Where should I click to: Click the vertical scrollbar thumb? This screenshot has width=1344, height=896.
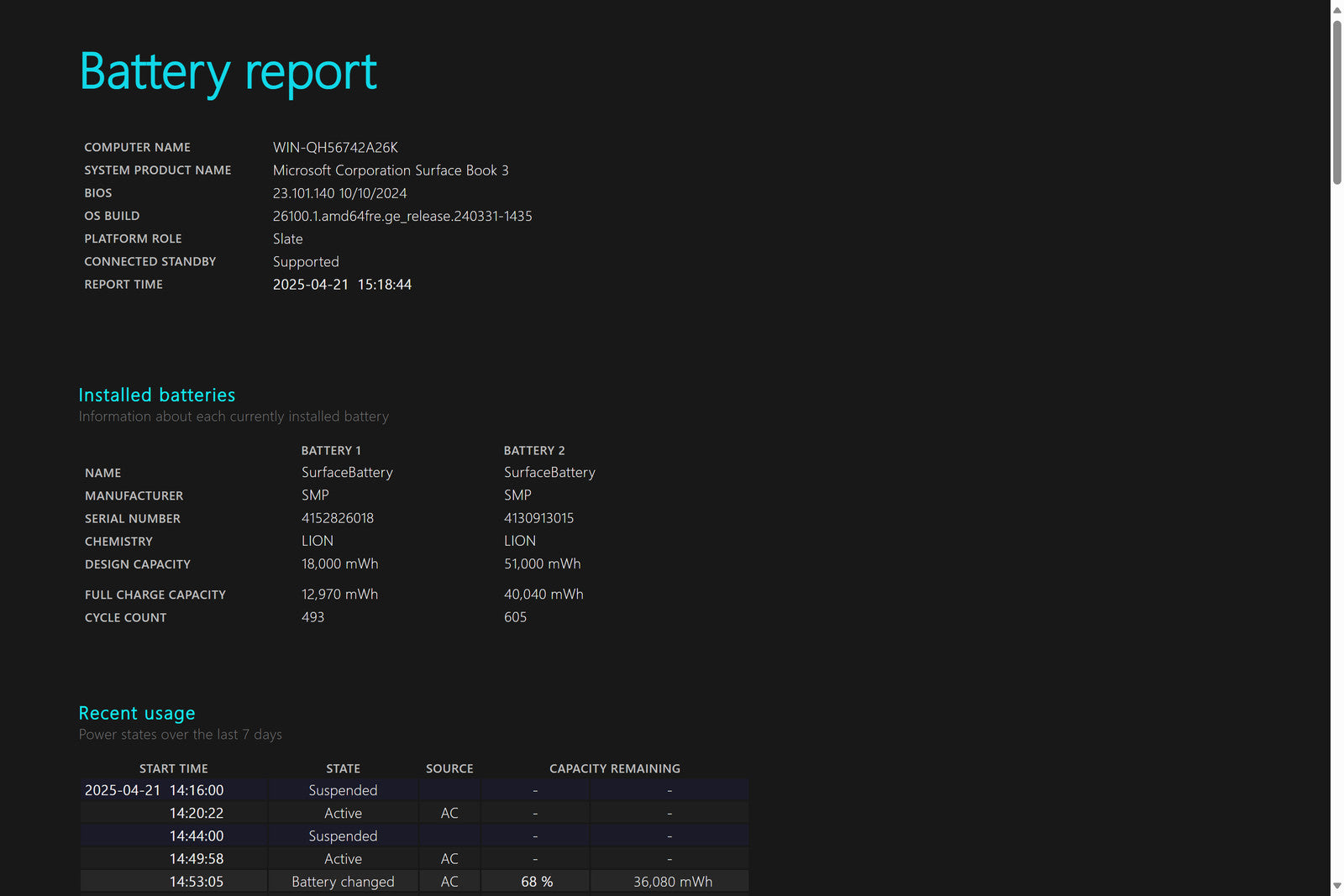1336,101
